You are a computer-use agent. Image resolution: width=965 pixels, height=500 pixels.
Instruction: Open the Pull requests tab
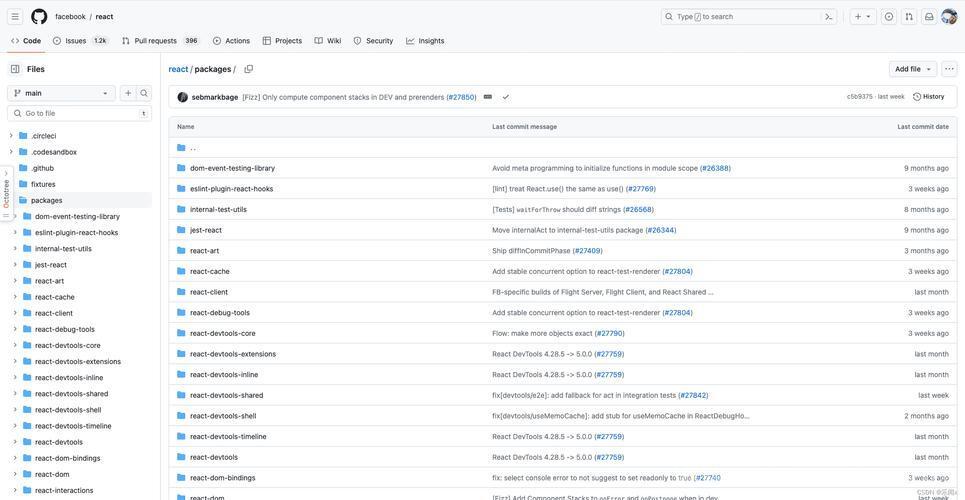(161, 41)
